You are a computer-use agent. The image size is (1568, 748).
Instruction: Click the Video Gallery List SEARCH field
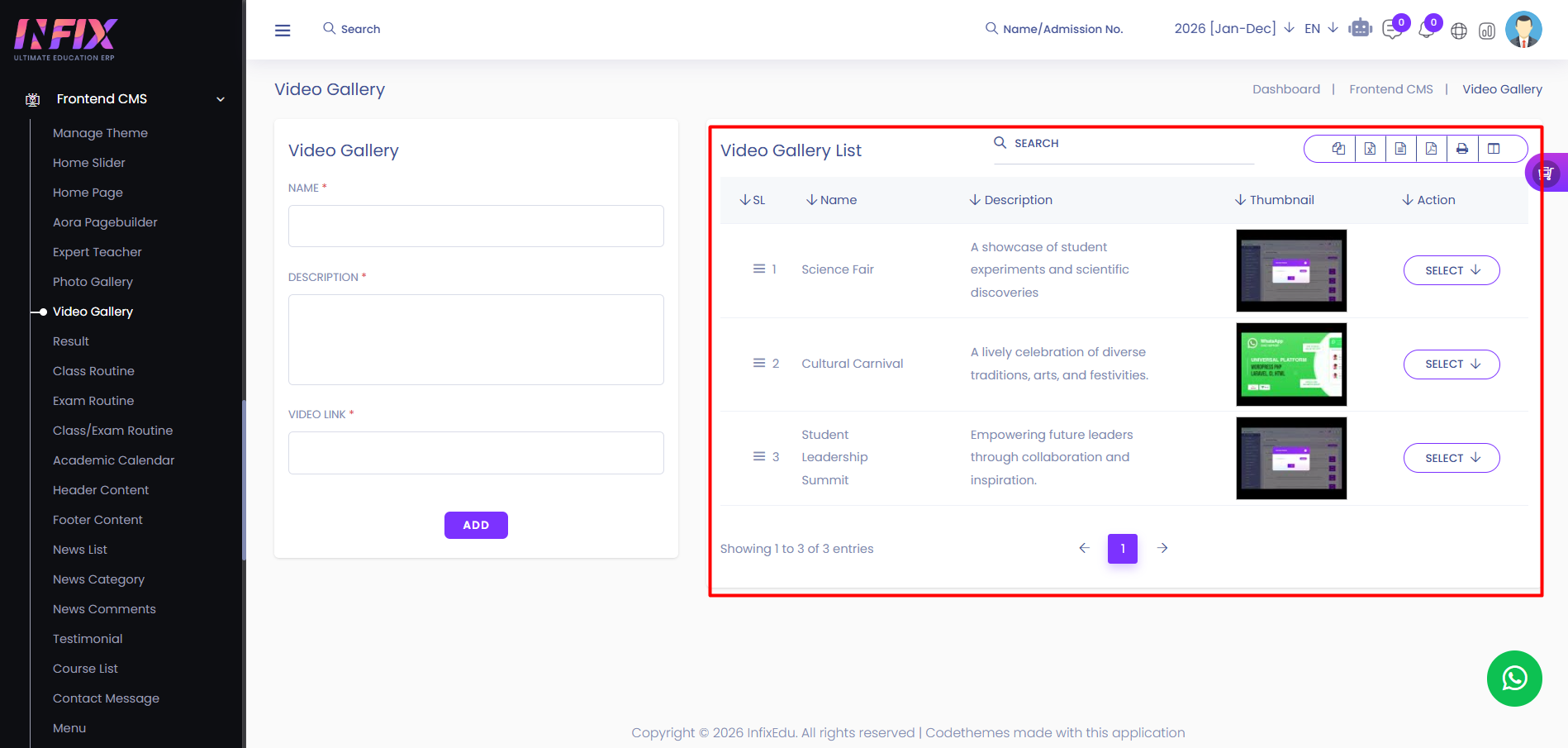coord(1124,144)
